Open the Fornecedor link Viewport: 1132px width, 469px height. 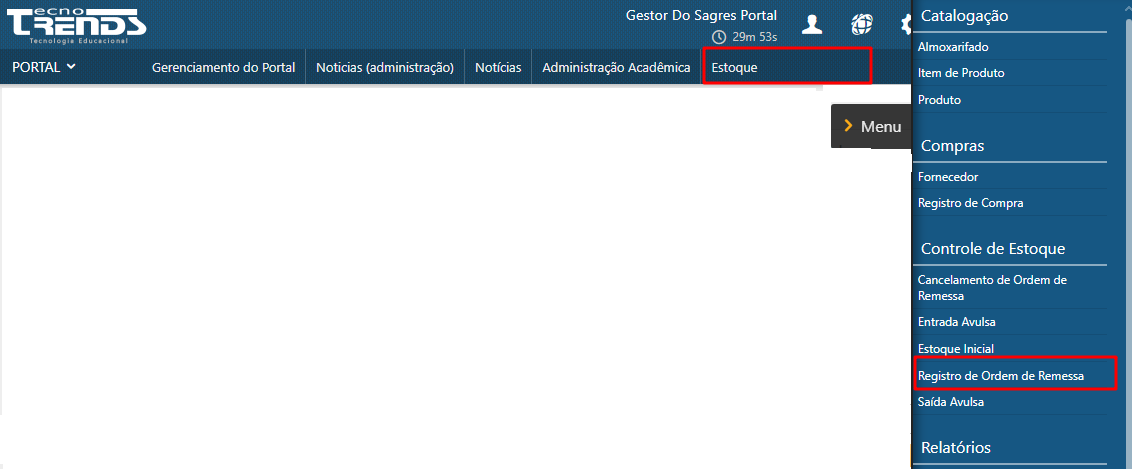(948, 177)
